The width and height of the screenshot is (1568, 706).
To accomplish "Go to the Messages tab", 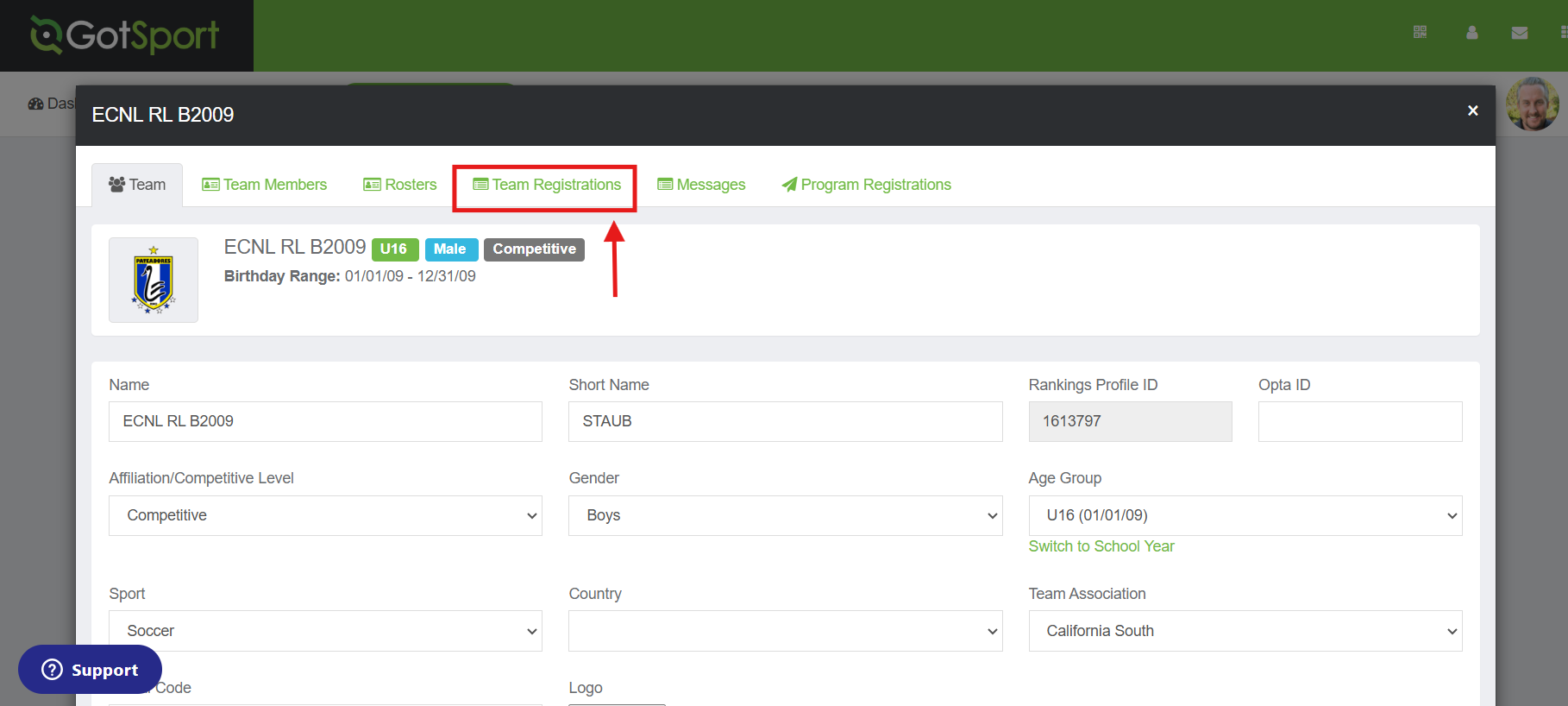I will coord(701,185).
